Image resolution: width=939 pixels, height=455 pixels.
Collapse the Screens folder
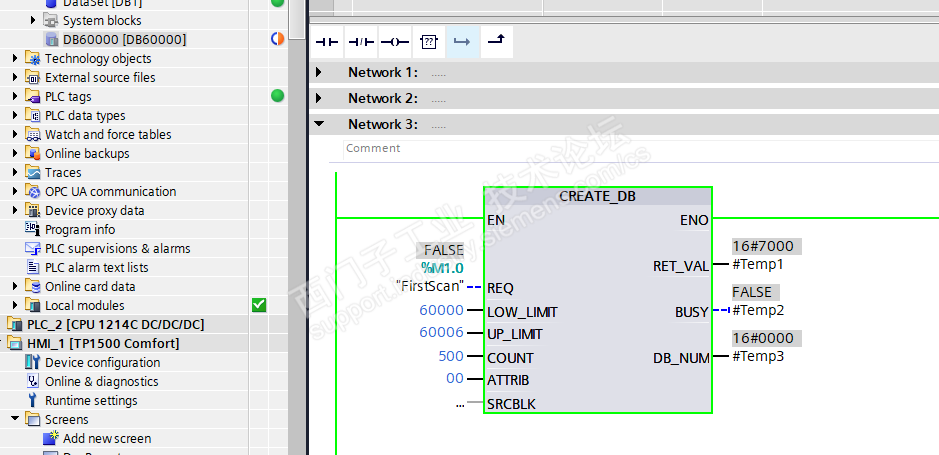(15, 420)
